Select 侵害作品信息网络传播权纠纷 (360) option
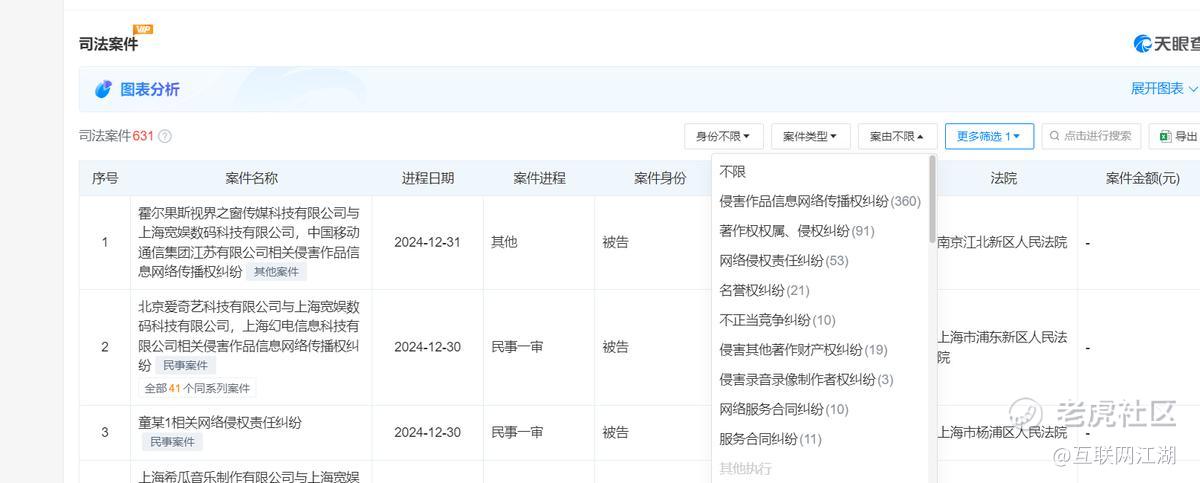Screen dimensions: 1200x483 coord(820,201)
